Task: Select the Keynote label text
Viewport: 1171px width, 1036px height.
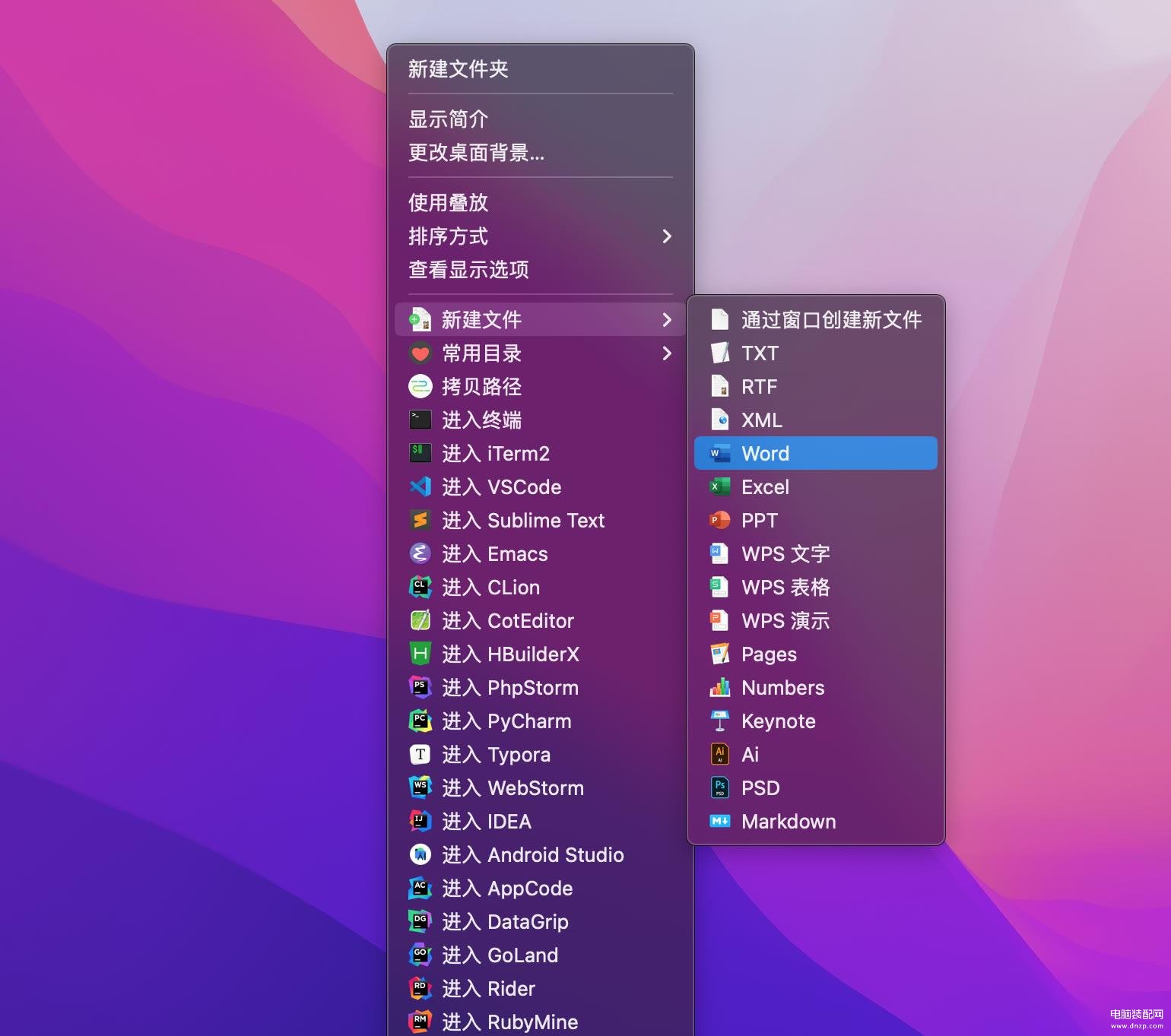Action: 778,721
